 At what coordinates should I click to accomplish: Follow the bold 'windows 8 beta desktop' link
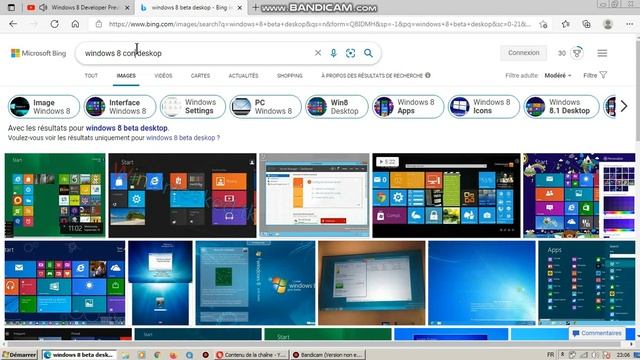[127, 128]
